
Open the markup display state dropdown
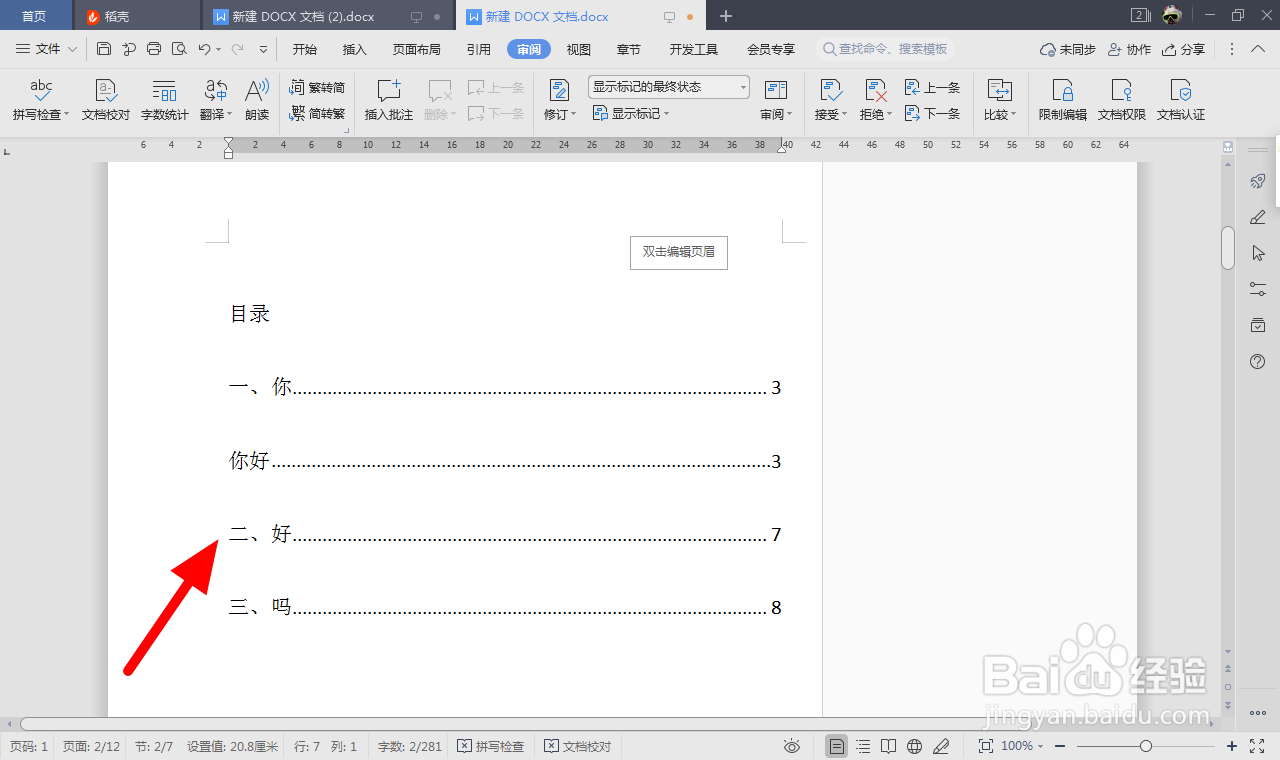pyautogui.click(x=669, y=87)
